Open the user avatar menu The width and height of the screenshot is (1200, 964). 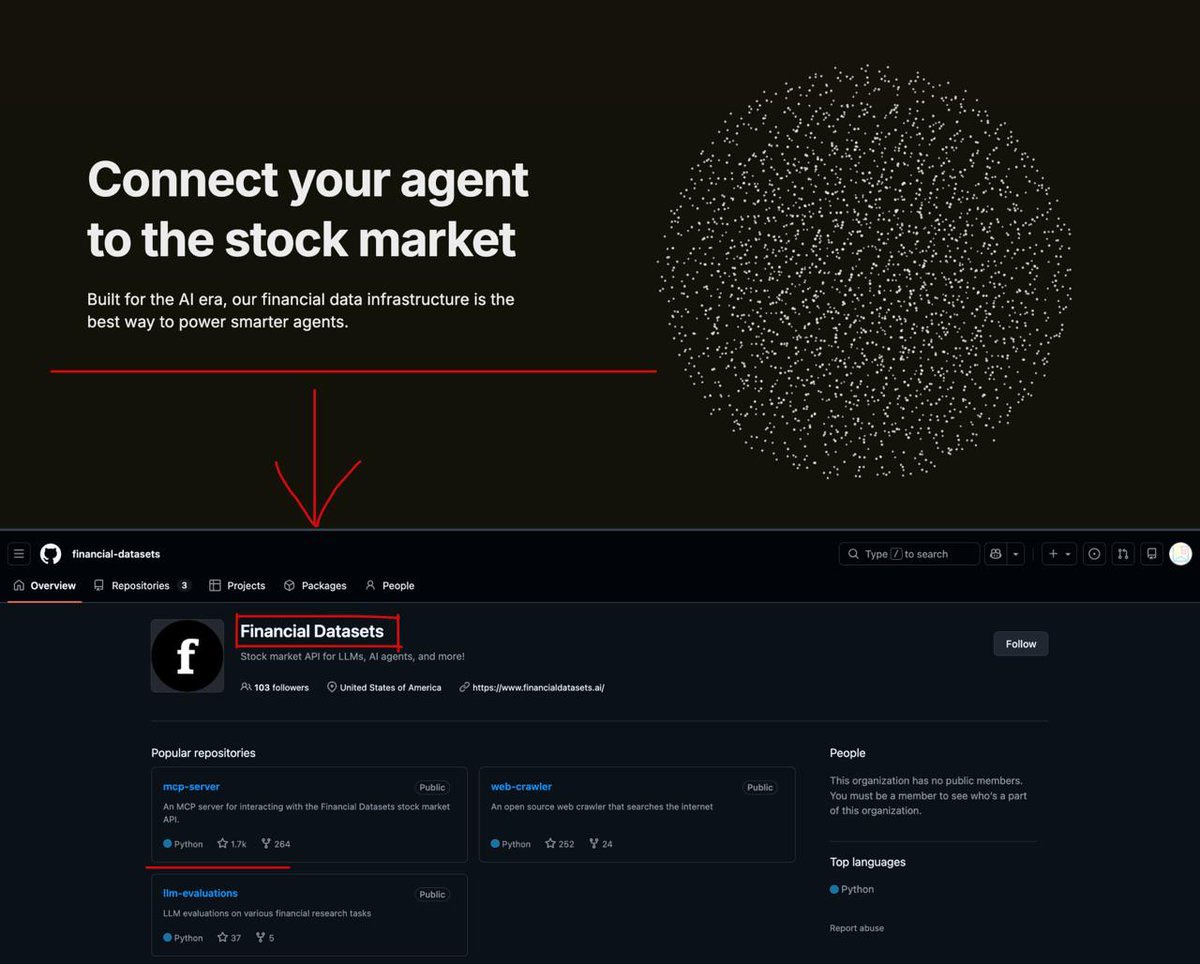(1181, 554)
